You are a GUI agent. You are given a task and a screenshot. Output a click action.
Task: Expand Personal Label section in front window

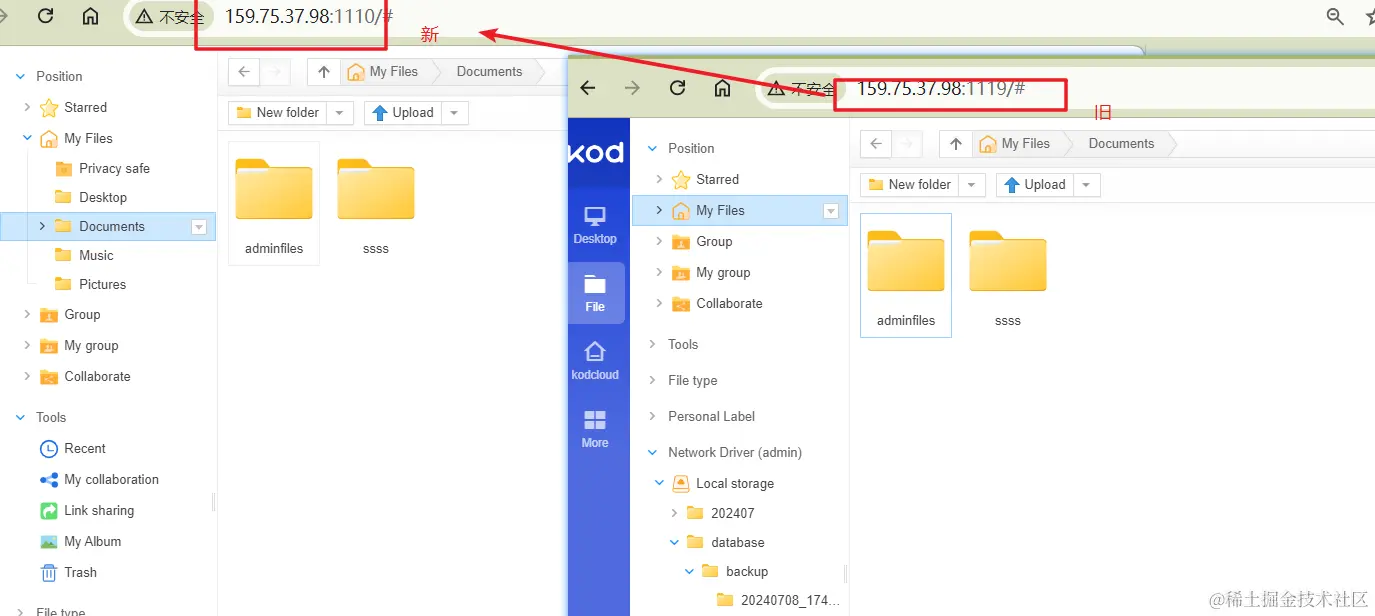[653, 416]
